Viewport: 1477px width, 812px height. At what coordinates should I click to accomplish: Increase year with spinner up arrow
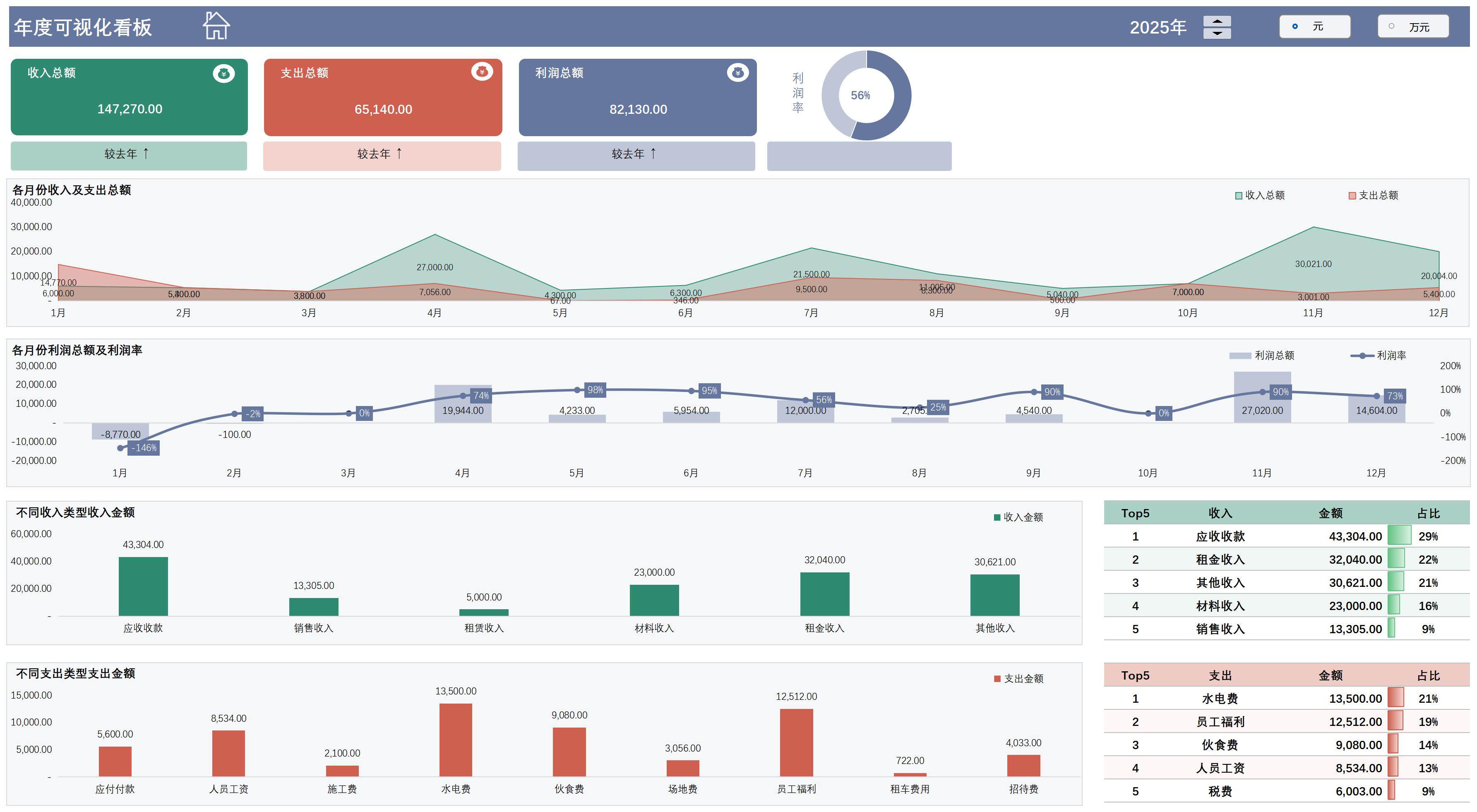click(x=1217, y=21)
